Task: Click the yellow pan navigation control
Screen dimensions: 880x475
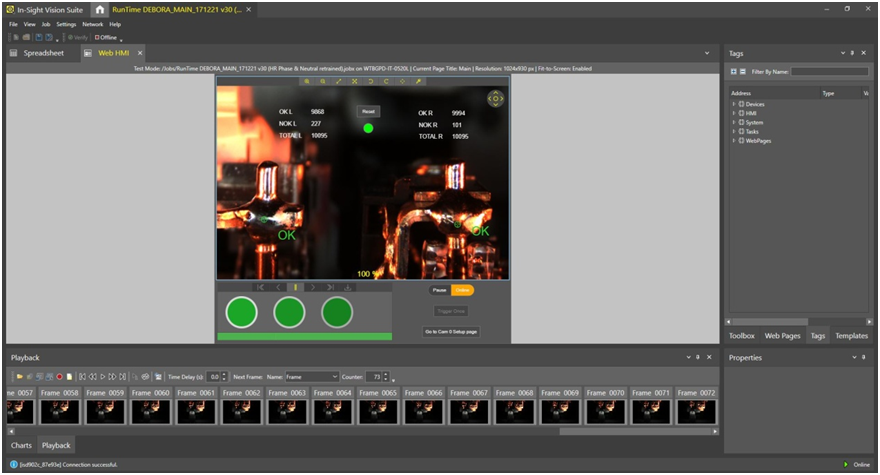Action: pyautogui.click(x=496, y=99)
